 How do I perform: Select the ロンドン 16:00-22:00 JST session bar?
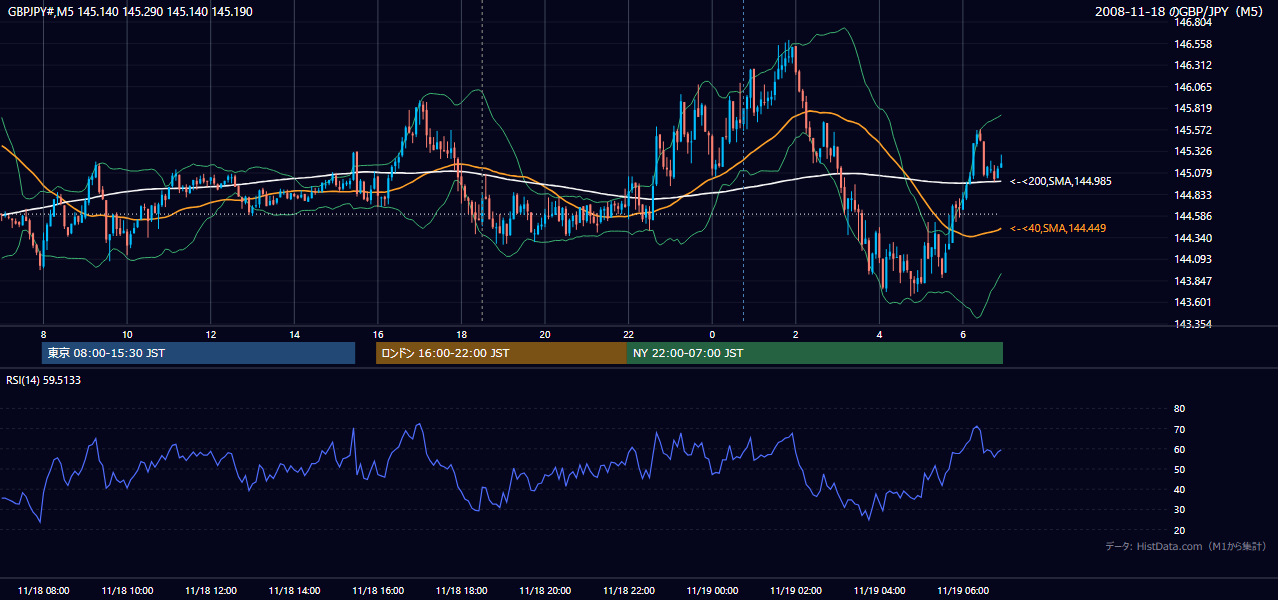(501, 353)
